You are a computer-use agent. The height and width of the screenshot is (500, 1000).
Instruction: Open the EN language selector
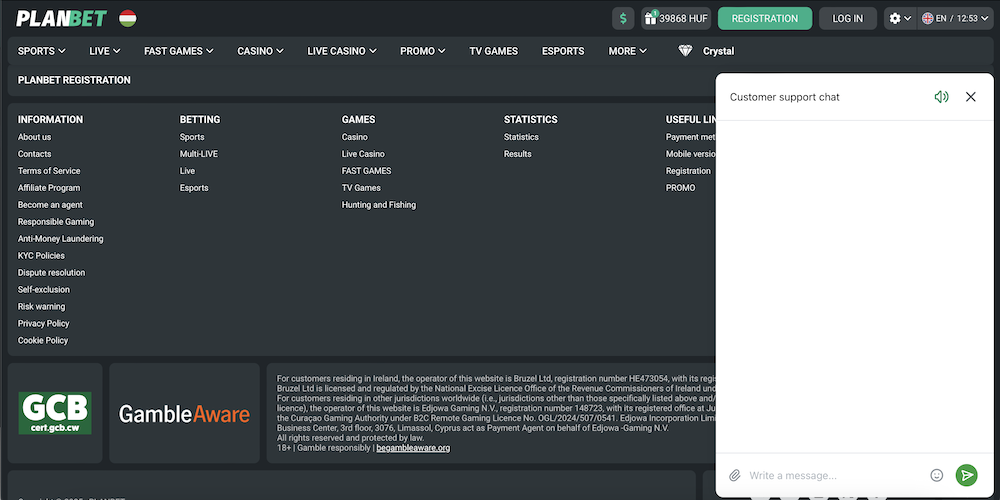(x=950, y=18)
